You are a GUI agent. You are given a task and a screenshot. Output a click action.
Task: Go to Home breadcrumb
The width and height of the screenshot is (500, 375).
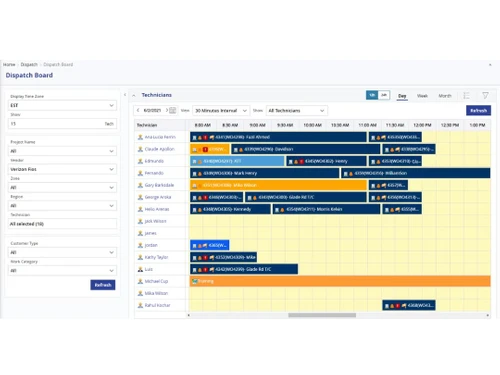(x=9, y=64)
